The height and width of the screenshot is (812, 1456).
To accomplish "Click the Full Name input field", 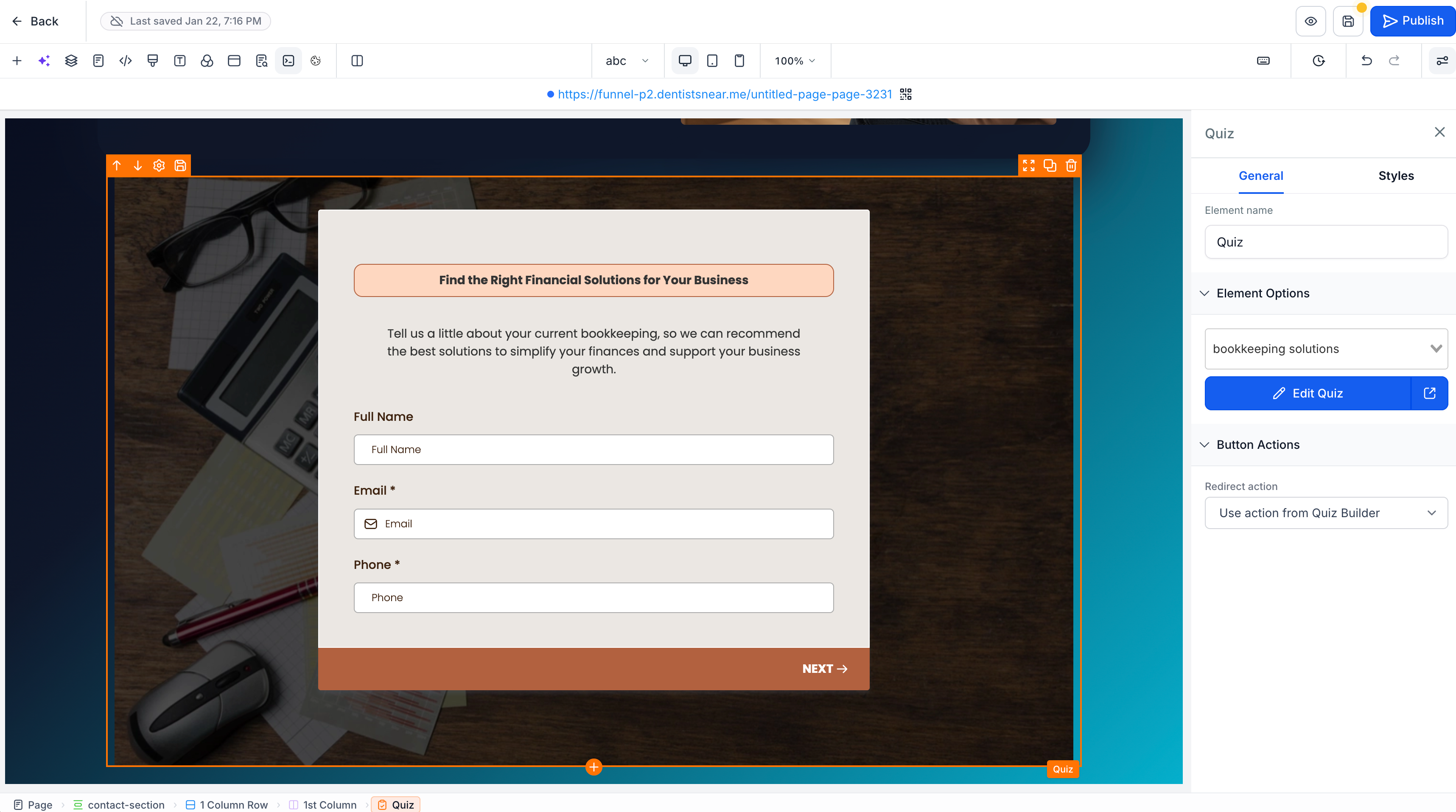I will (594, 450).
